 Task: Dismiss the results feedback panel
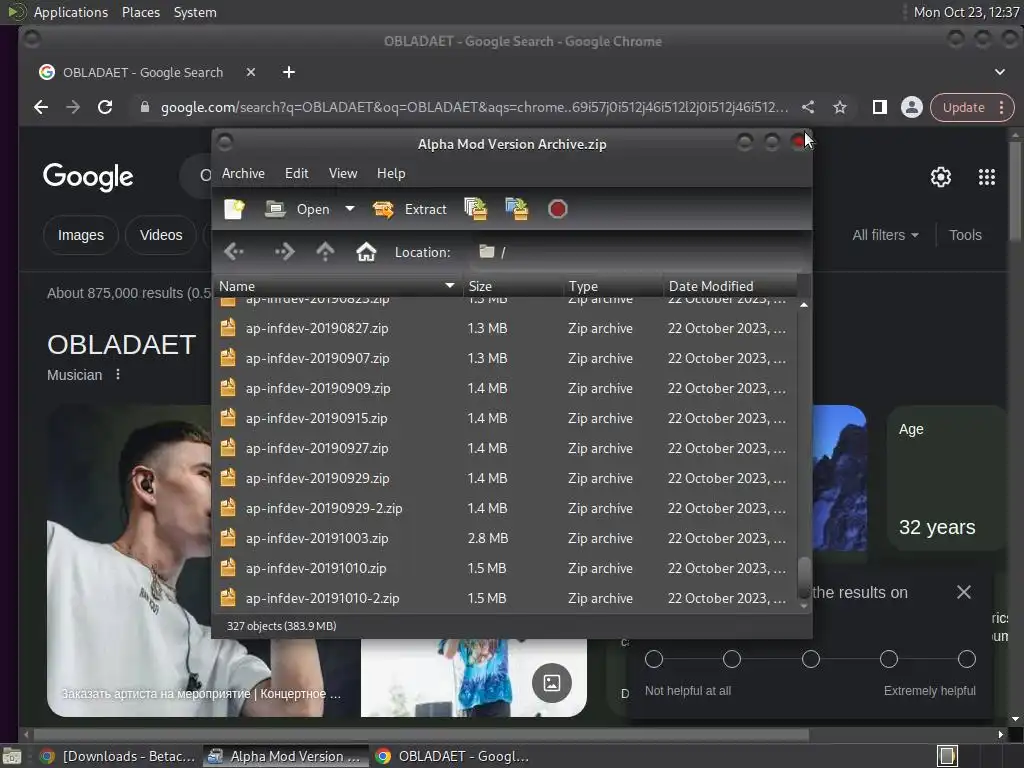coord(963,592)
